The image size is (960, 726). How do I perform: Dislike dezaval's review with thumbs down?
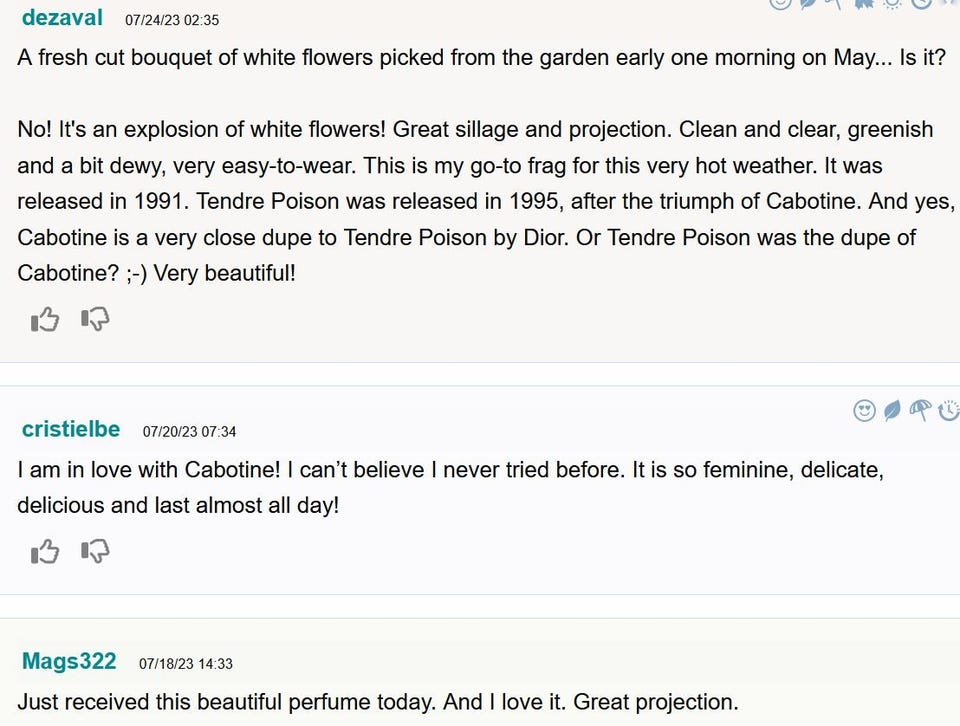(94, 320)
